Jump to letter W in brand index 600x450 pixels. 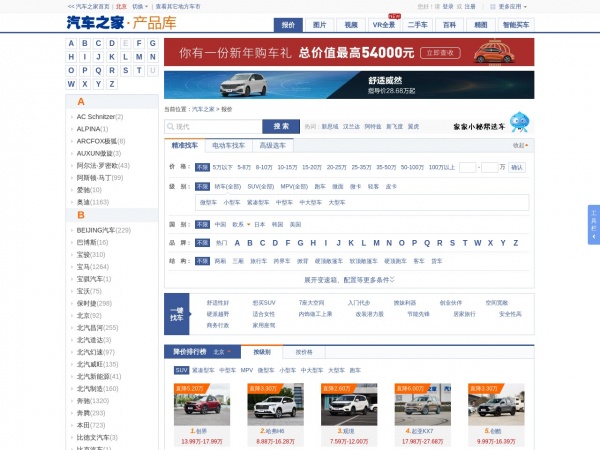[x=71, y=84]
